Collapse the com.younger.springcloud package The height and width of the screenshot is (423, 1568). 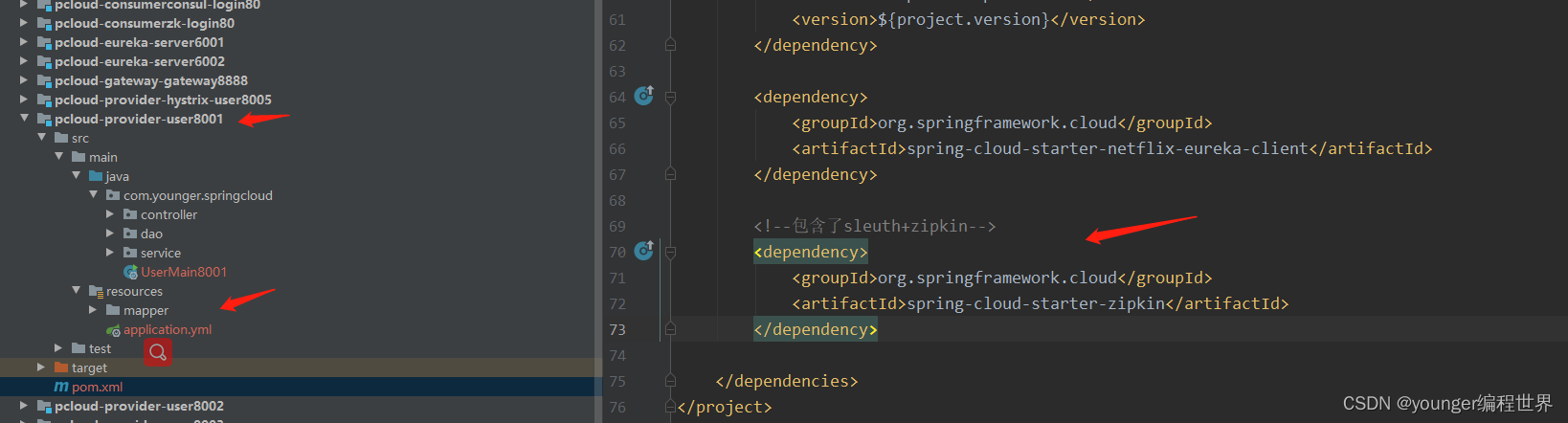(93, 195)
